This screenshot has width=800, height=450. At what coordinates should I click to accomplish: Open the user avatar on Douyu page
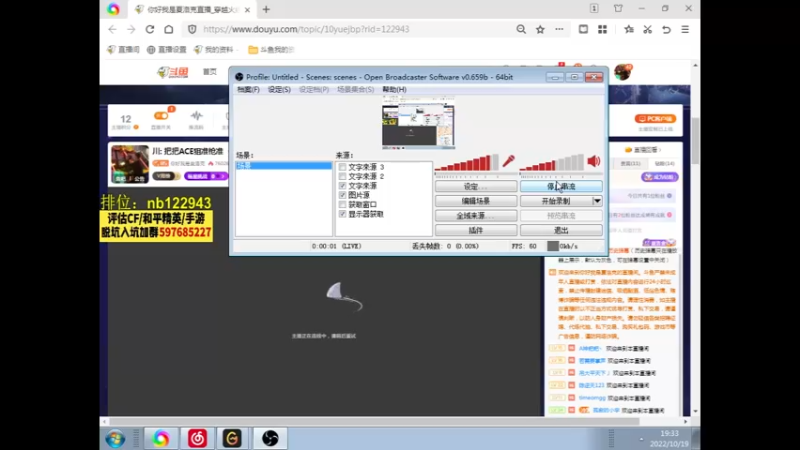pos(623,72)
